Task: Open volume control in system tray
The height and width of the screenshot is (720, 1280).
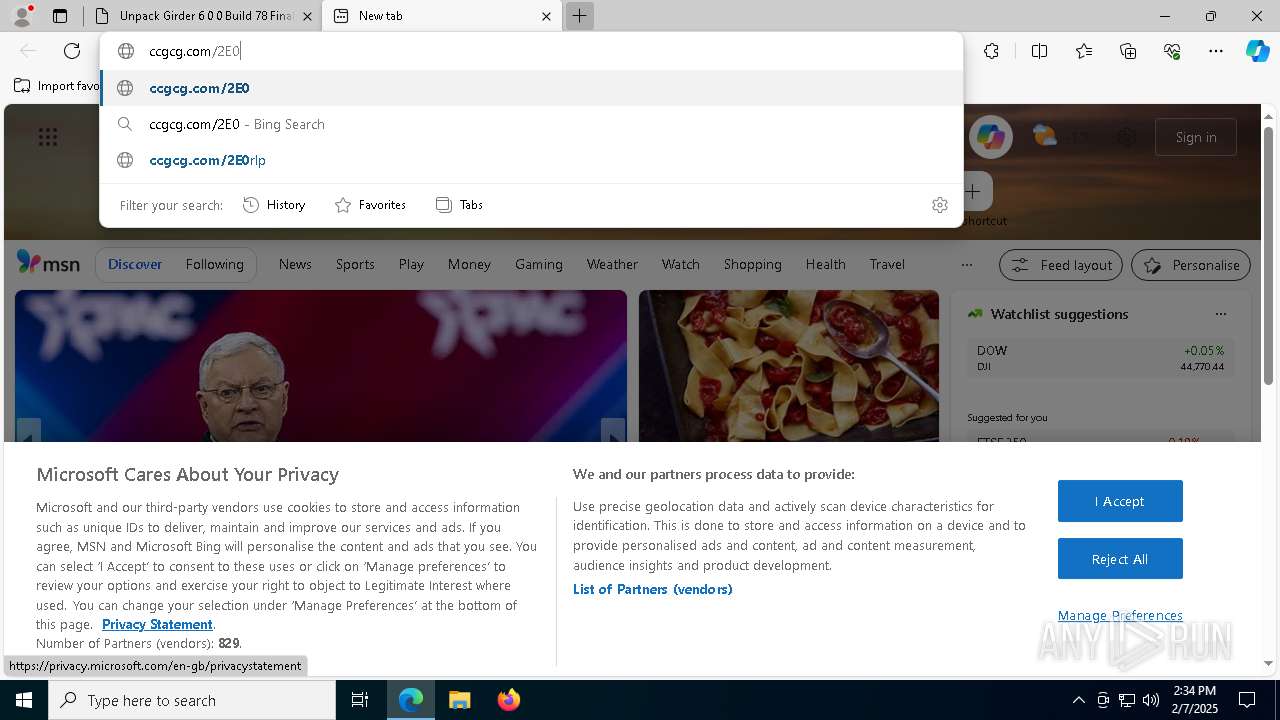Action: (1151, 700)
